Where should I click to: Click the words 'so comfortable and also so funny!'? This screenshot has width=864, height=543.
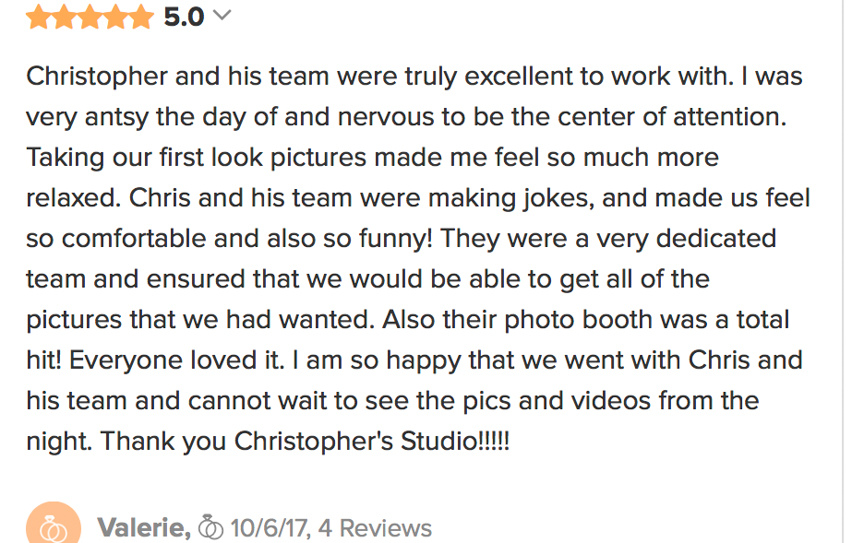click(229, 239)
